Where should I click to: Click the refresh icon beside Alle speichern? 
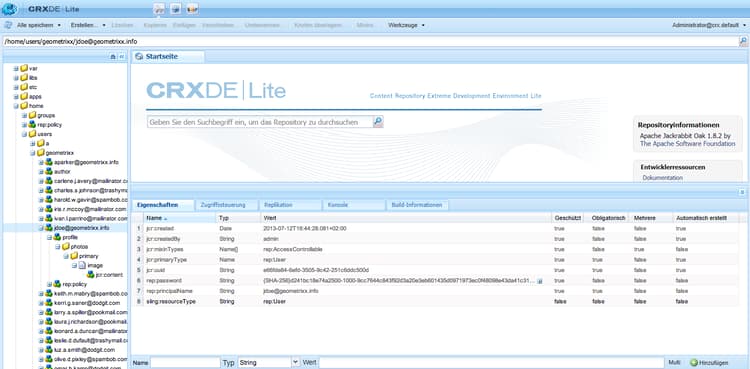pos(8,25)
